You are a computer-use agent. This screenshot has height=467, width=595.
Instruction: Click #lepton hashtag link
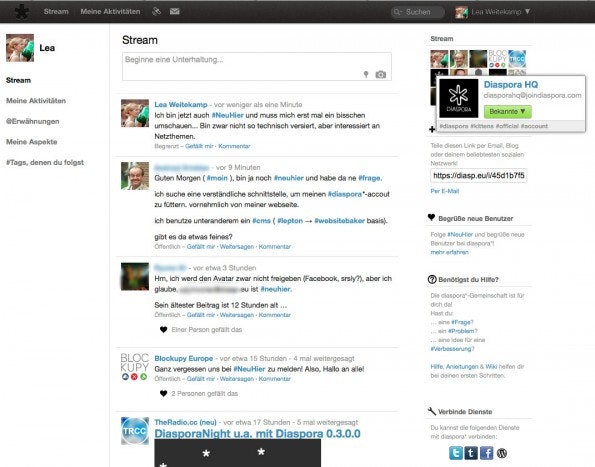(x=290, y=221)
